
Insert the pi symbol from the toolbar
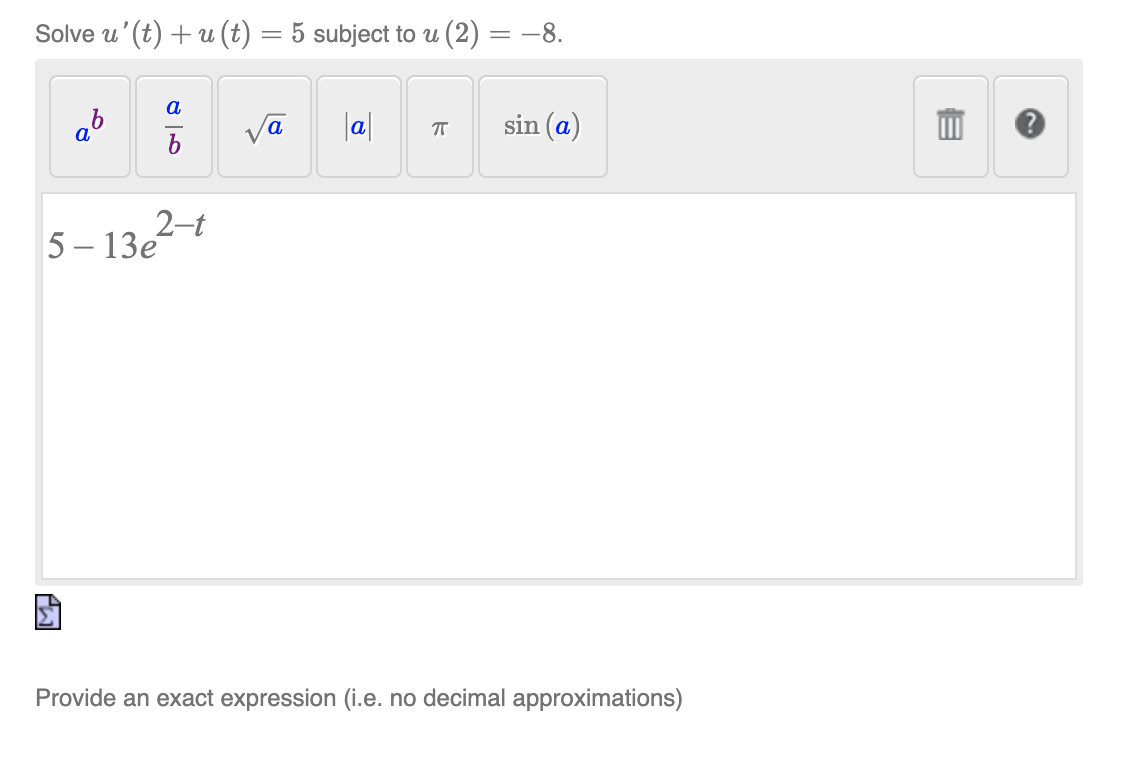(x=439, y=127)
